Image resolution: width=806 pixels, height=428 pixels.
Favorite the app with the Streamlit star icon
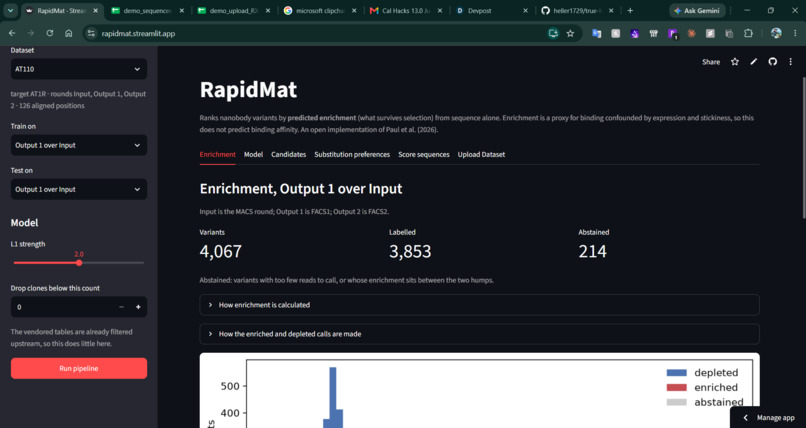(735, 62)
